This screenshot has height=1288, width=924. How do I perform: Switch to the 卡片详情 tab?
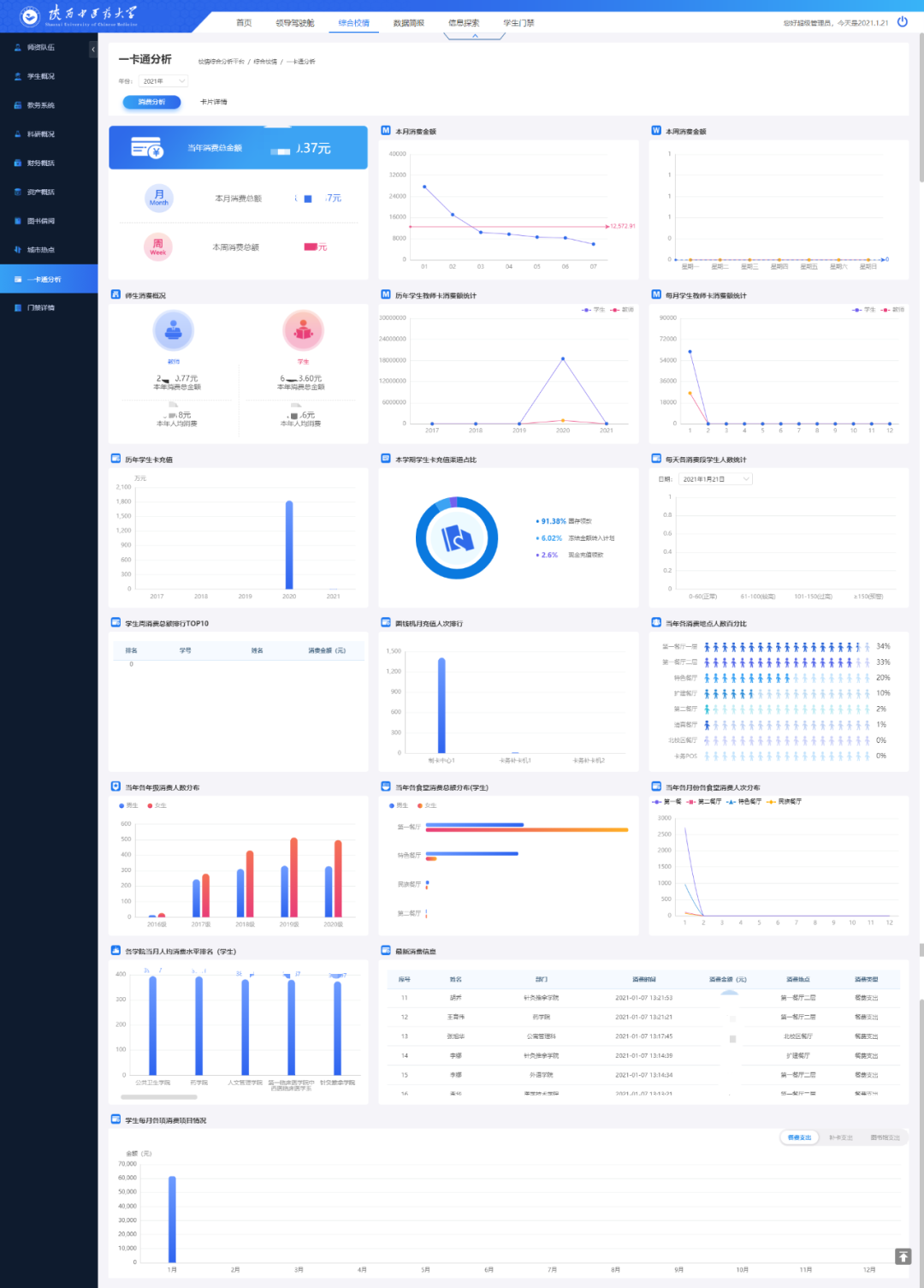(213, 102)
